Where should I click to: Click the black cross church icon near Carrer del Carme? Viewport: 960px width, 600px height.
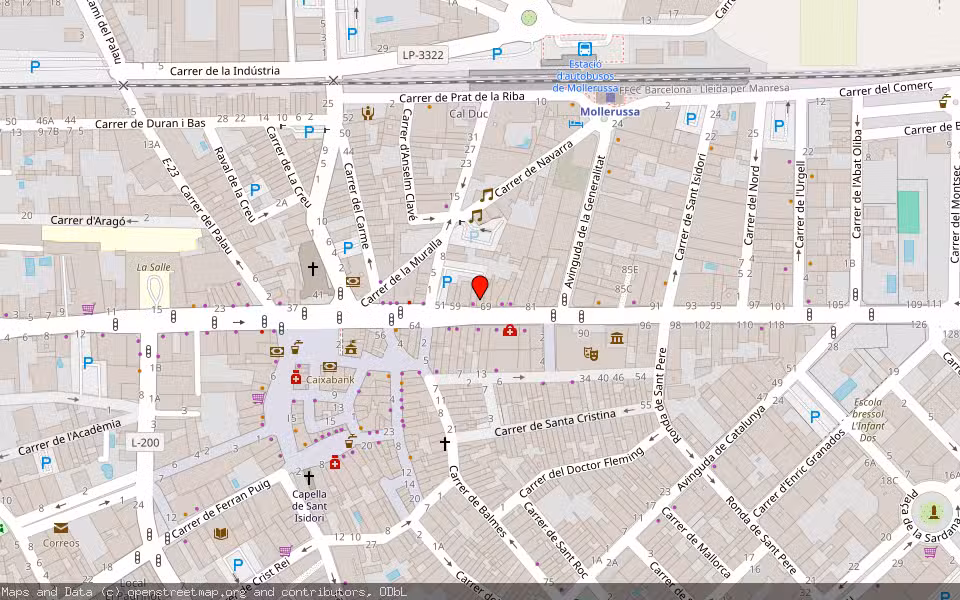(x=313, y=268)
